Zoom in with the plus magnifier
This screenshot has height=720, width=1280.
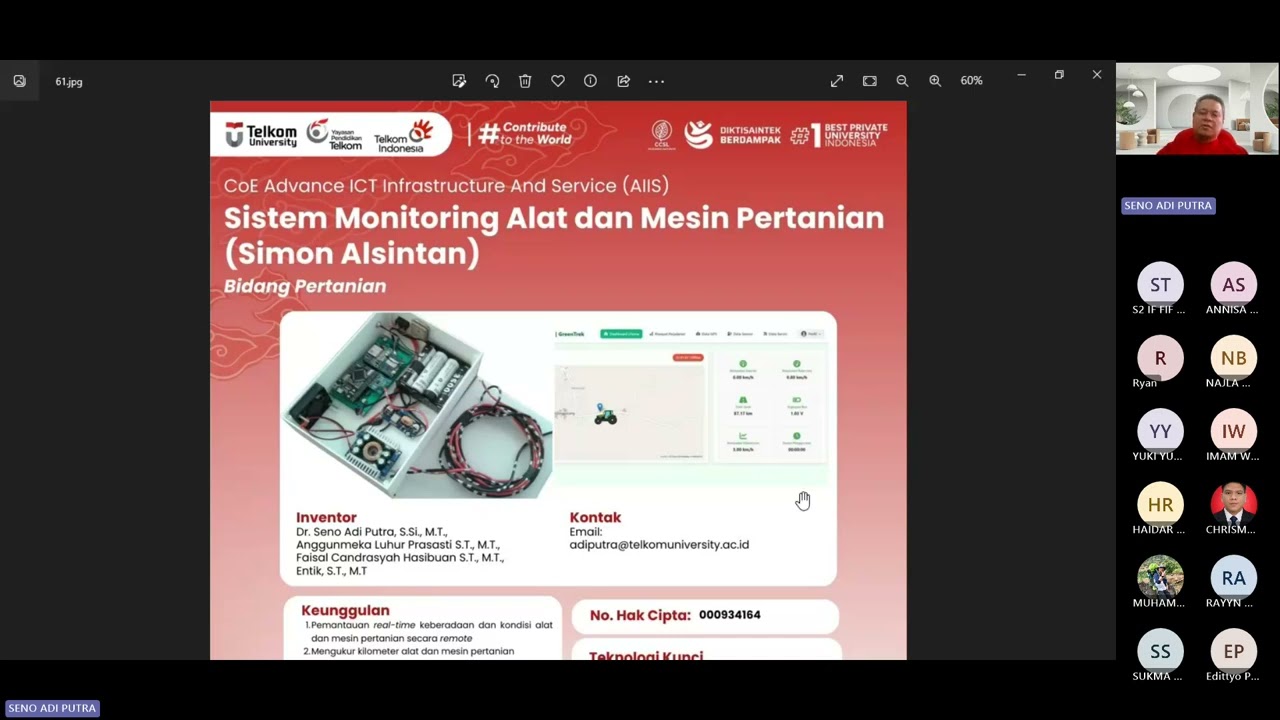[935, 81]
